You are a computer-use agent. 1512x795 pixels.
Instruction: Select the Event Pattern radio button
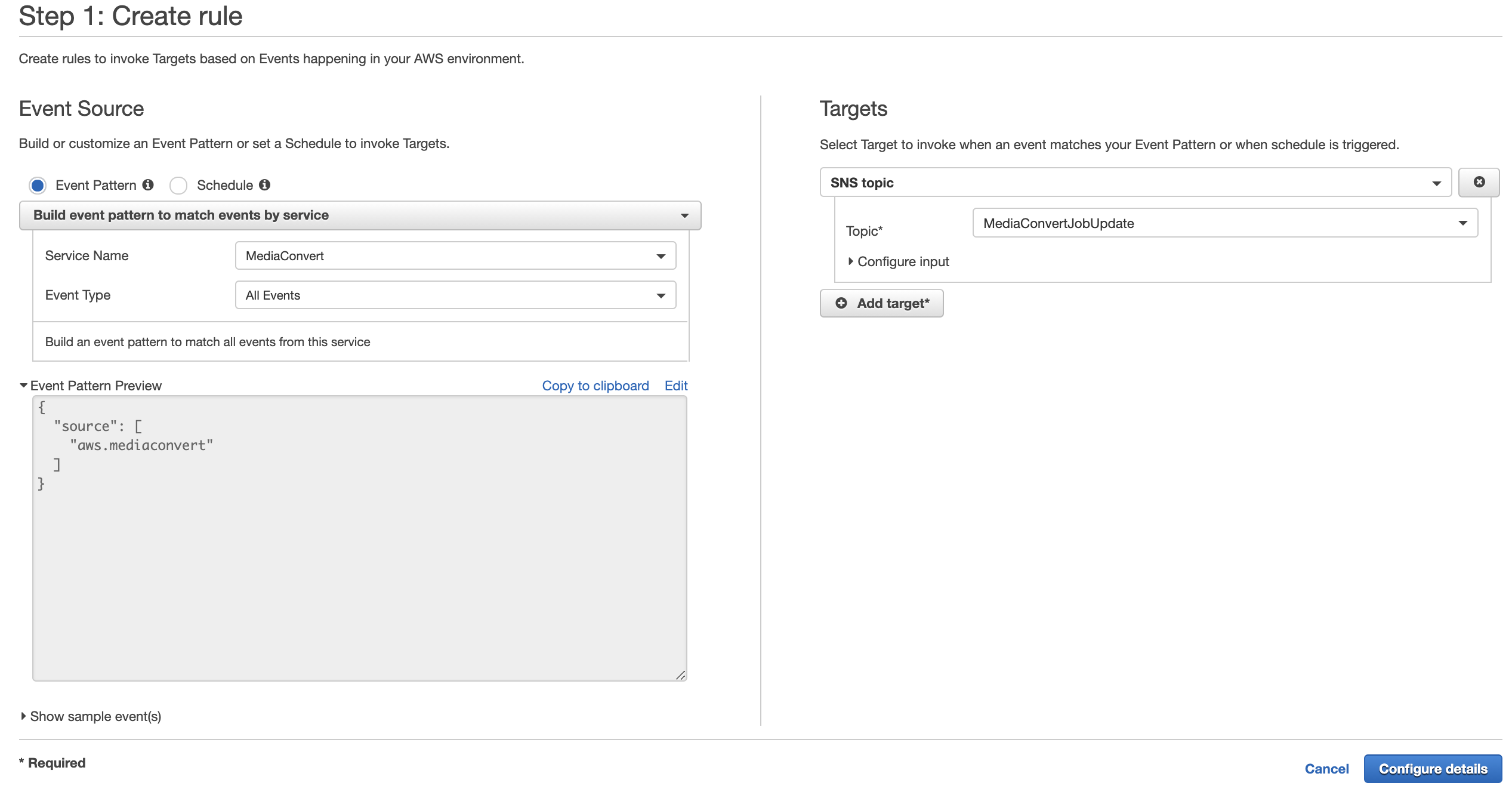click(38, 186)
